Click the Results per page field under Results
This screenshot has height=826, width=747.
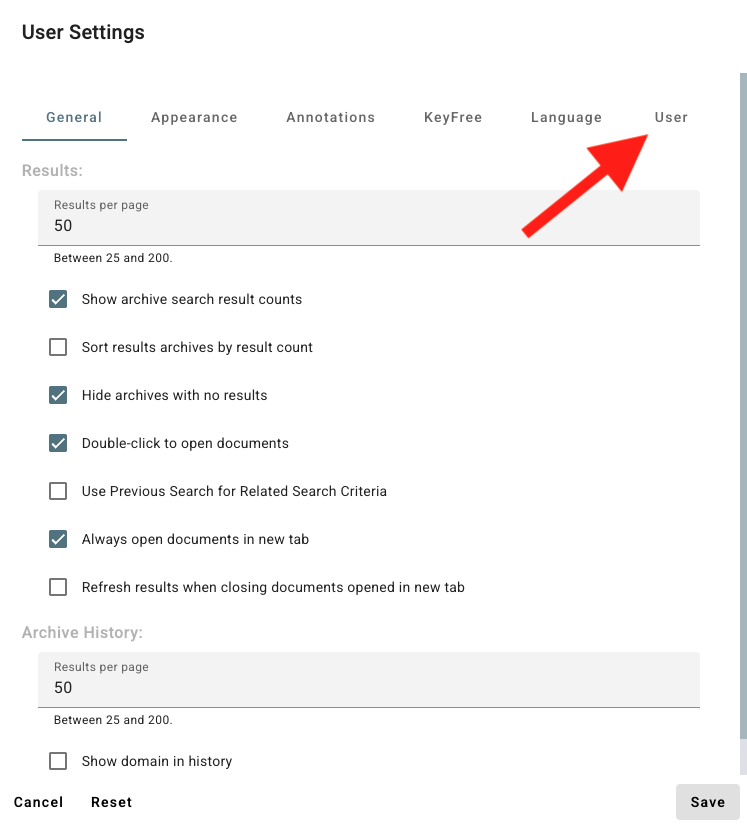pos(368,225)
